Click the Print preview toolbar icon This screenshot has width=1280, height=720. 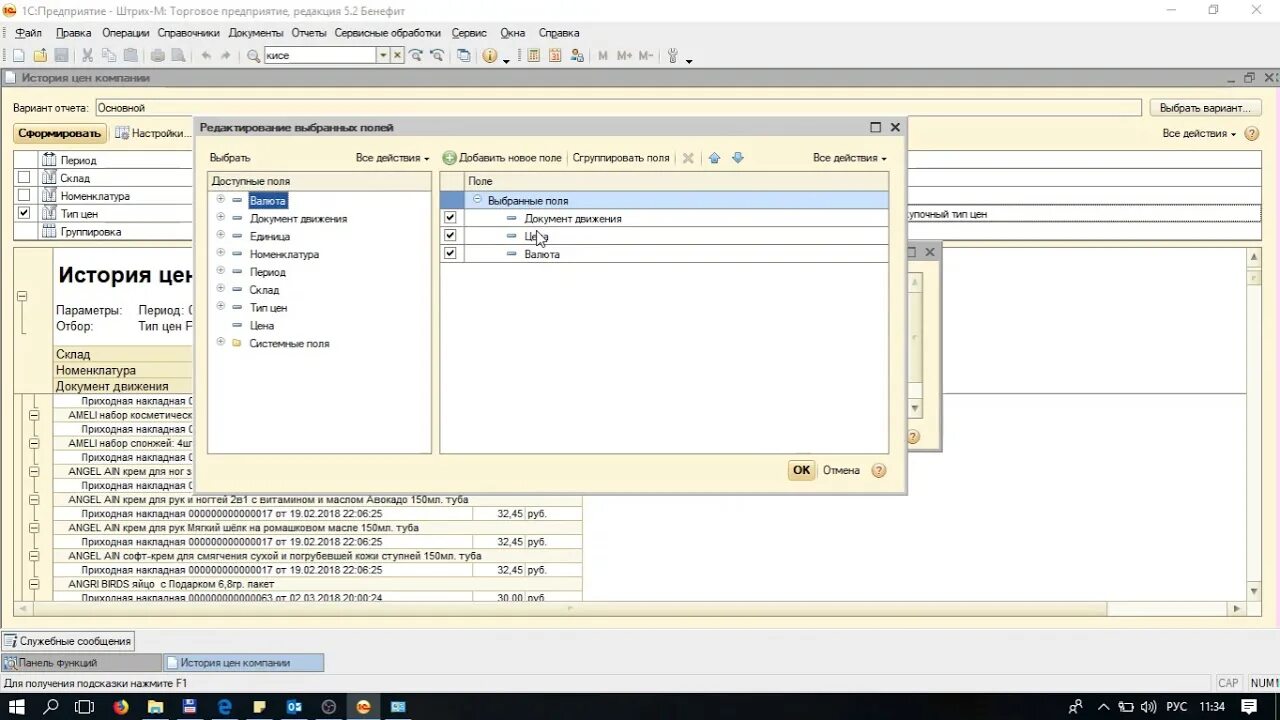178,56
